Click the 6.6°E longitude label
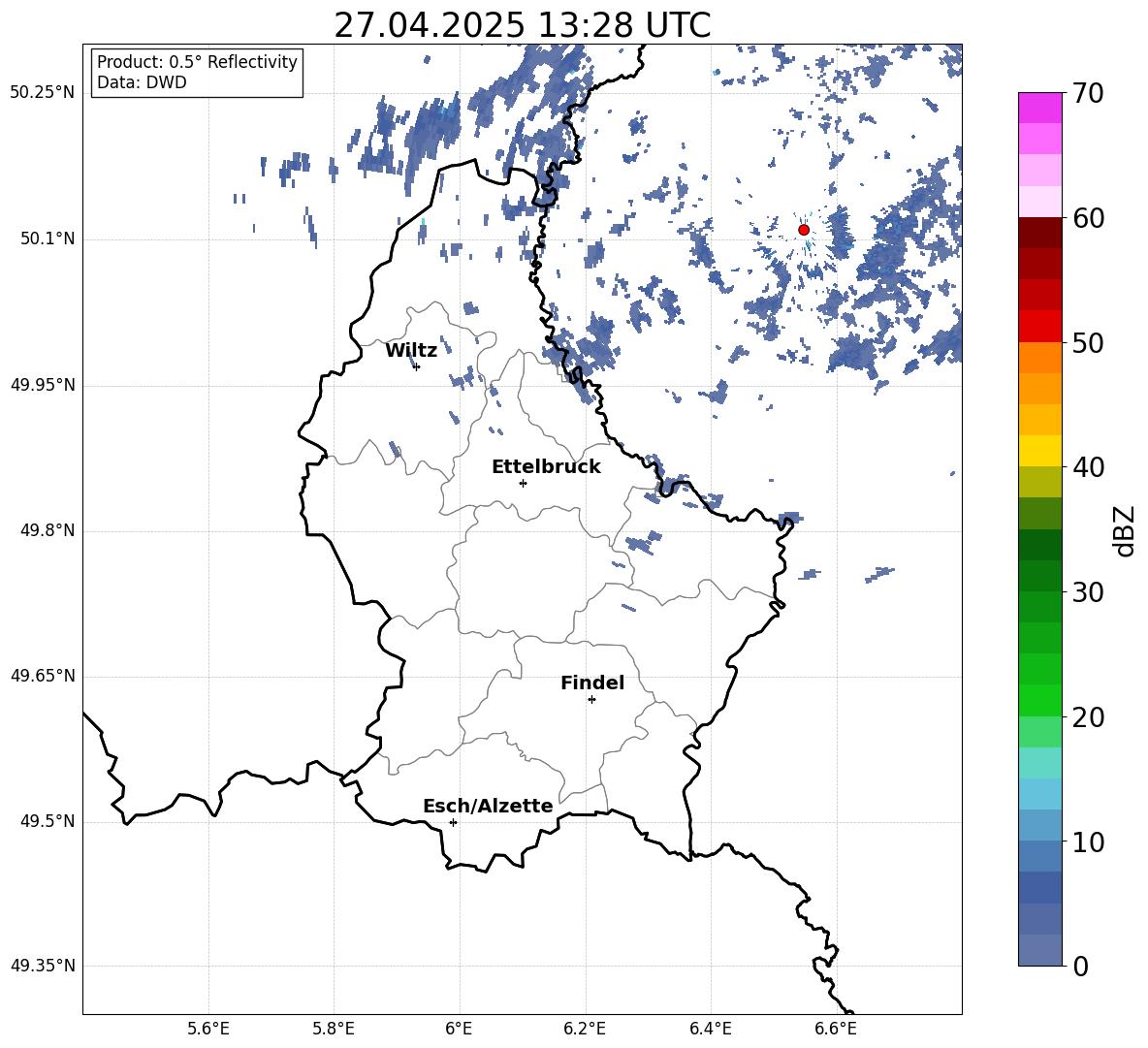 click(836, 1029)
